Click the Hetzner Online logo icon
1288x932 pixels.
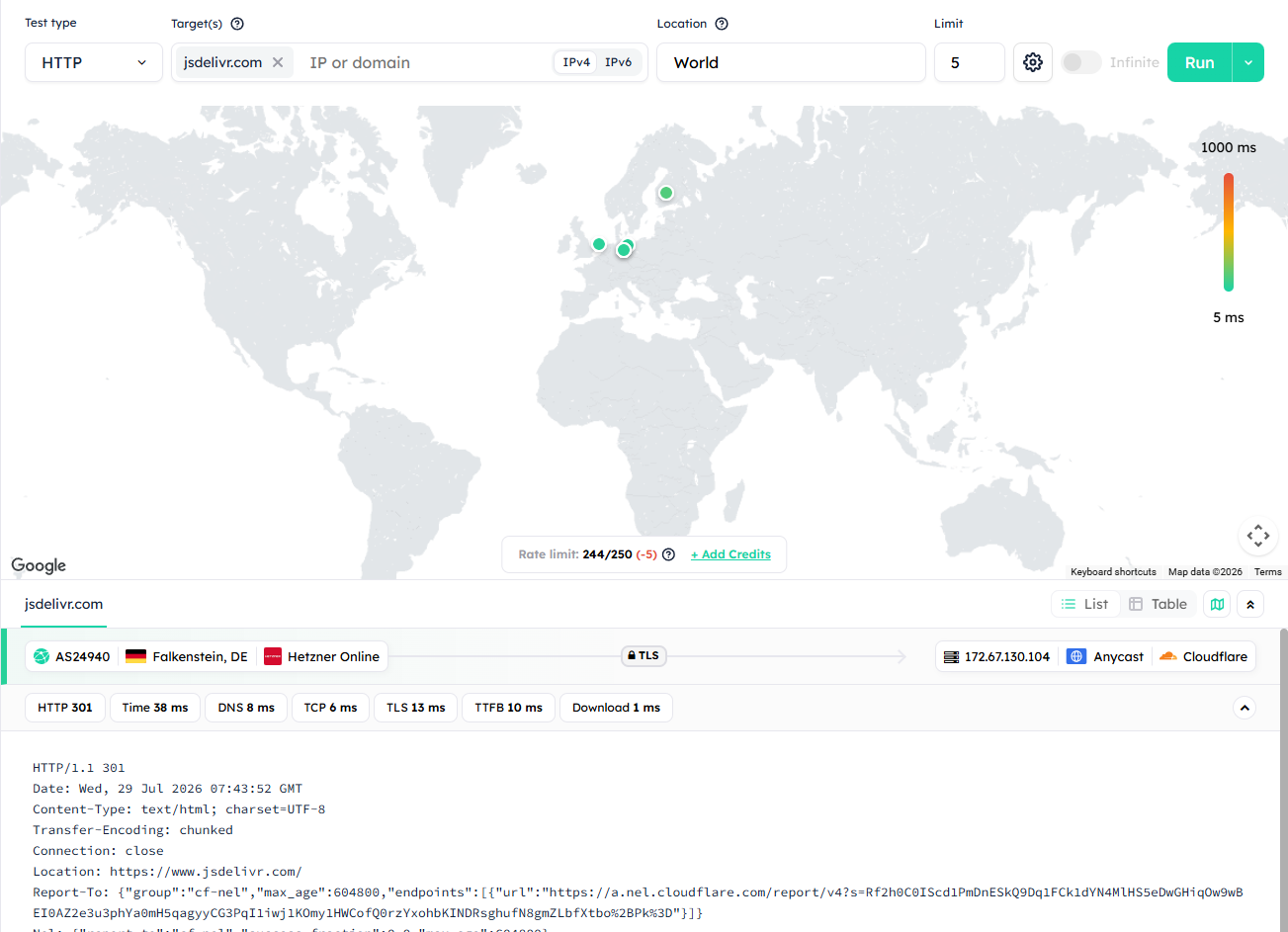pos(273,656)
